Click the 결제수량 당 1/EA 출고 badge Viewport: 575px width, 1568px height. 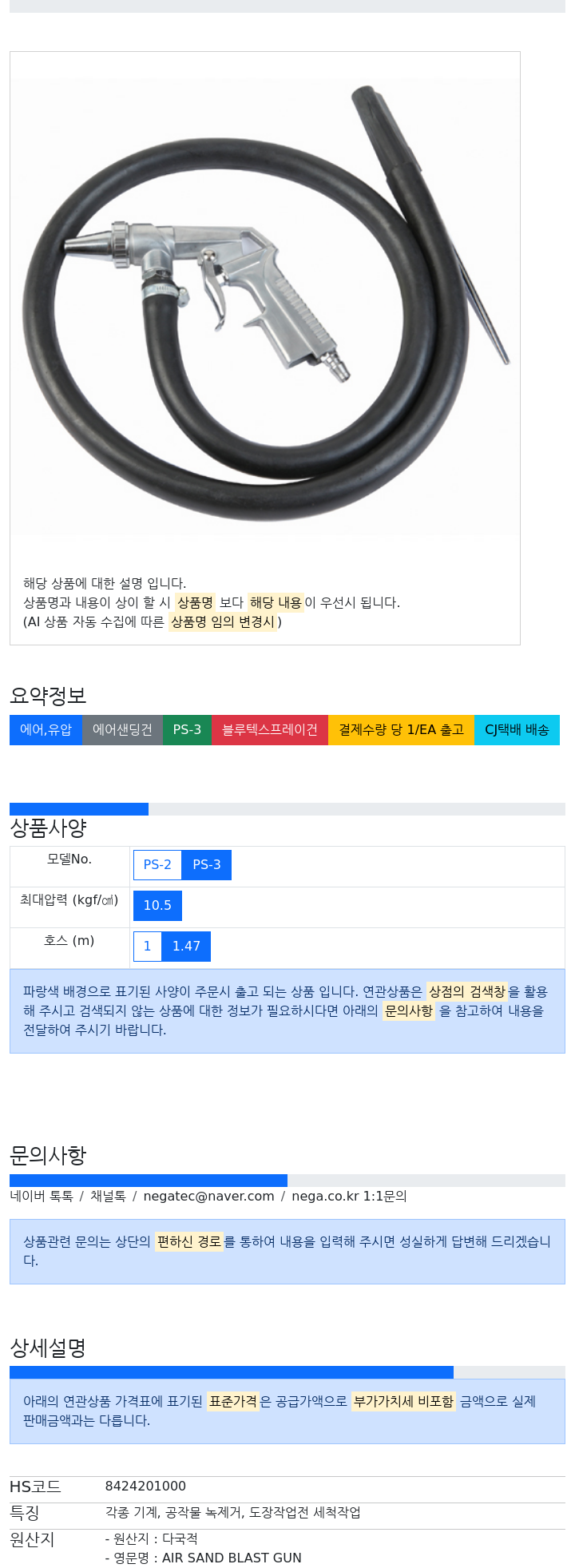coord(401,730)
